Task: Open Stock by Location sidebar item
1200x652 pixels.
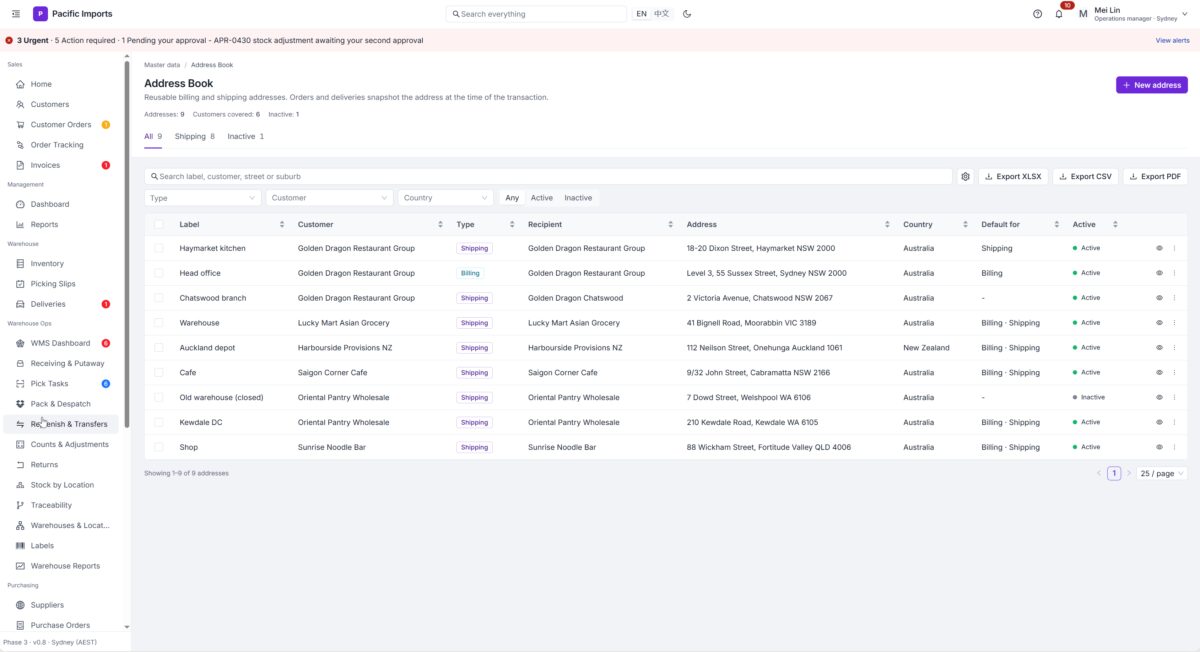Action: pyautogui.click(x=62, y=485)
